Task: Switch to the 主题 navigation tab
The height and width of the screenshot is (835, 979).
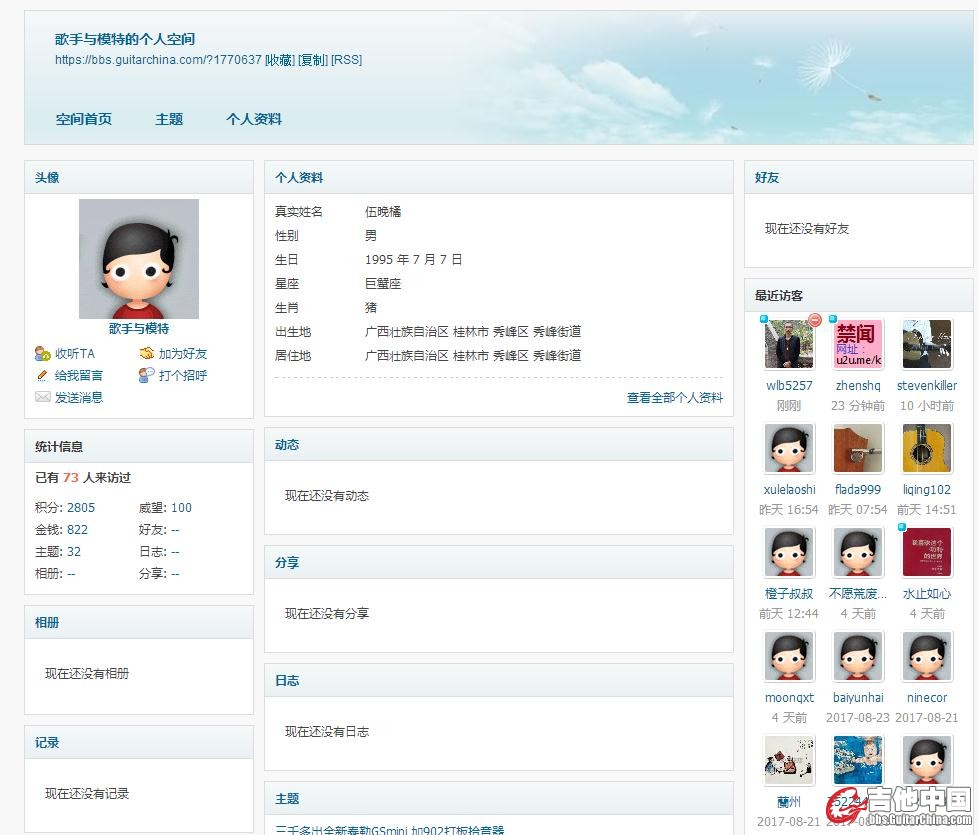Action: 169,119
